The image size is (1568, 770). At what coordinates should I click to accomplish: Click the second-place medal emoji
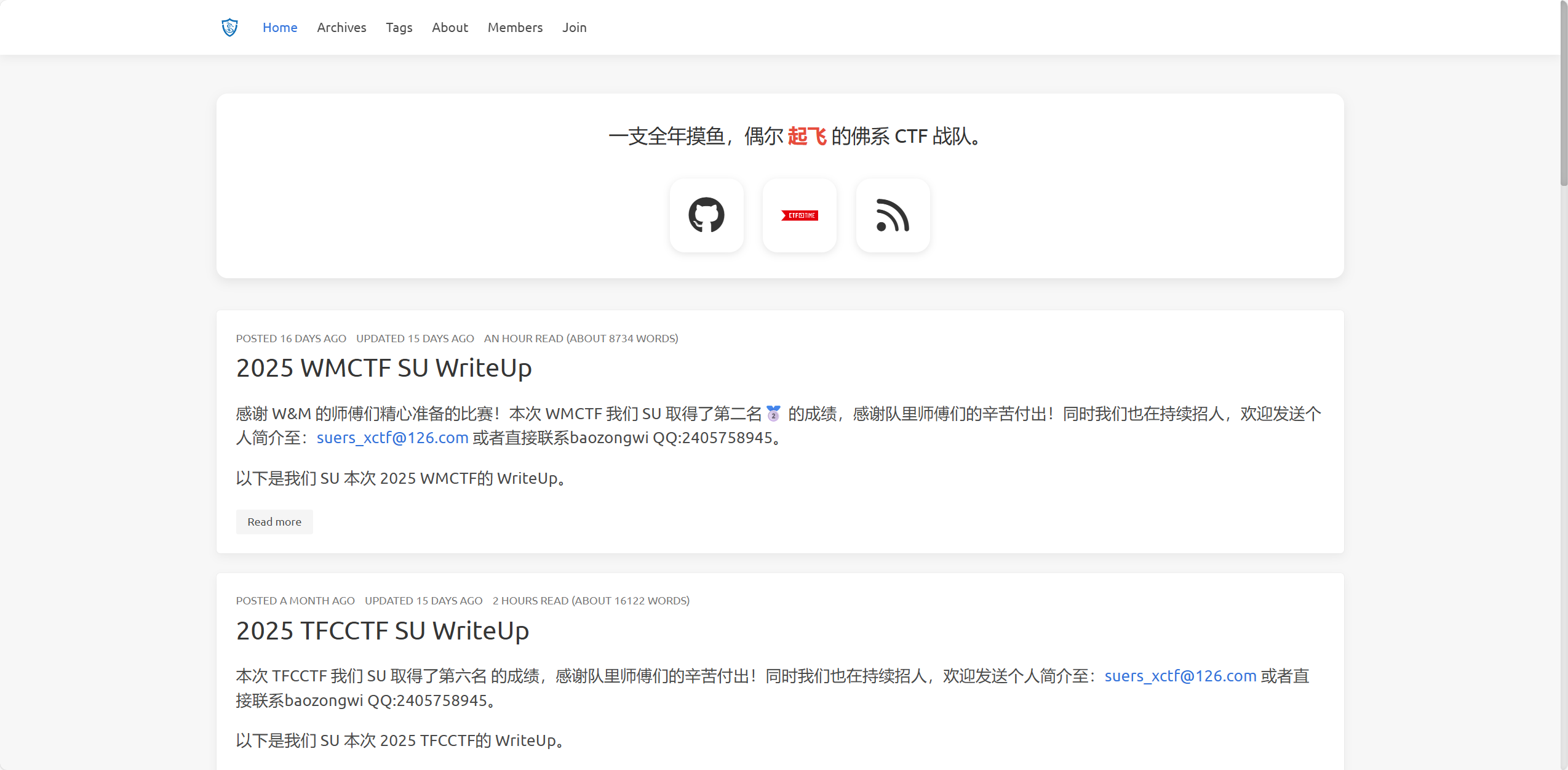click(x=773, y=414)
